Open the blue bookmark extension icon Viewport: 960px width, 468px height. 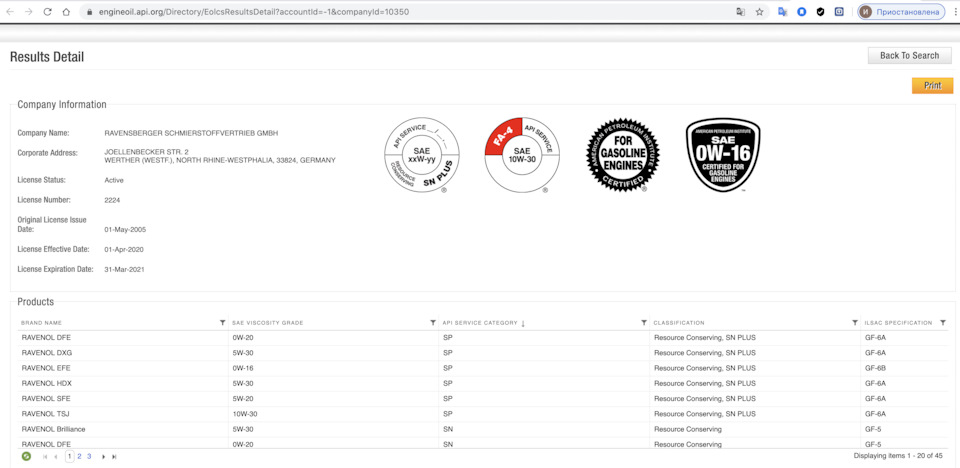point(801,12)
